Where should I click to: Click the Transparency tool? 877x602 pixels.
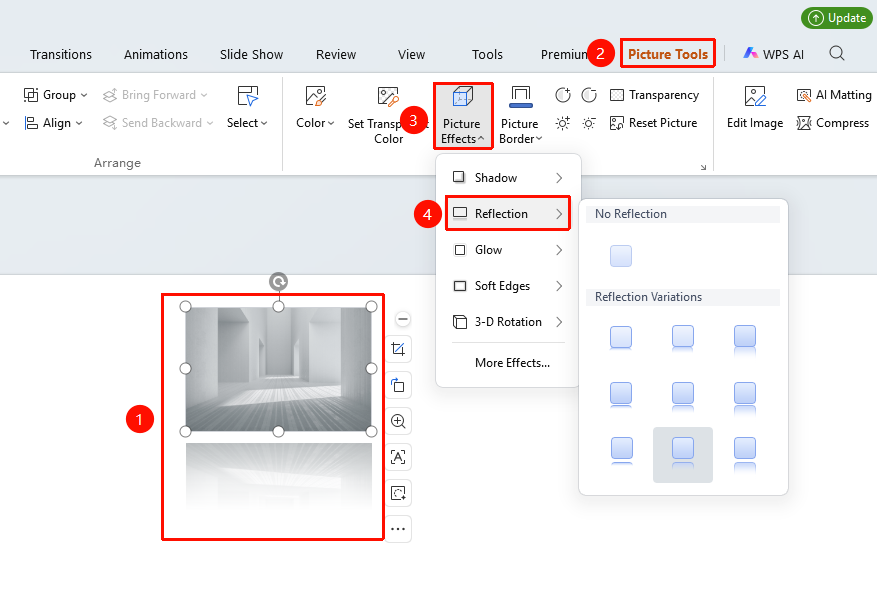(654, 95)
